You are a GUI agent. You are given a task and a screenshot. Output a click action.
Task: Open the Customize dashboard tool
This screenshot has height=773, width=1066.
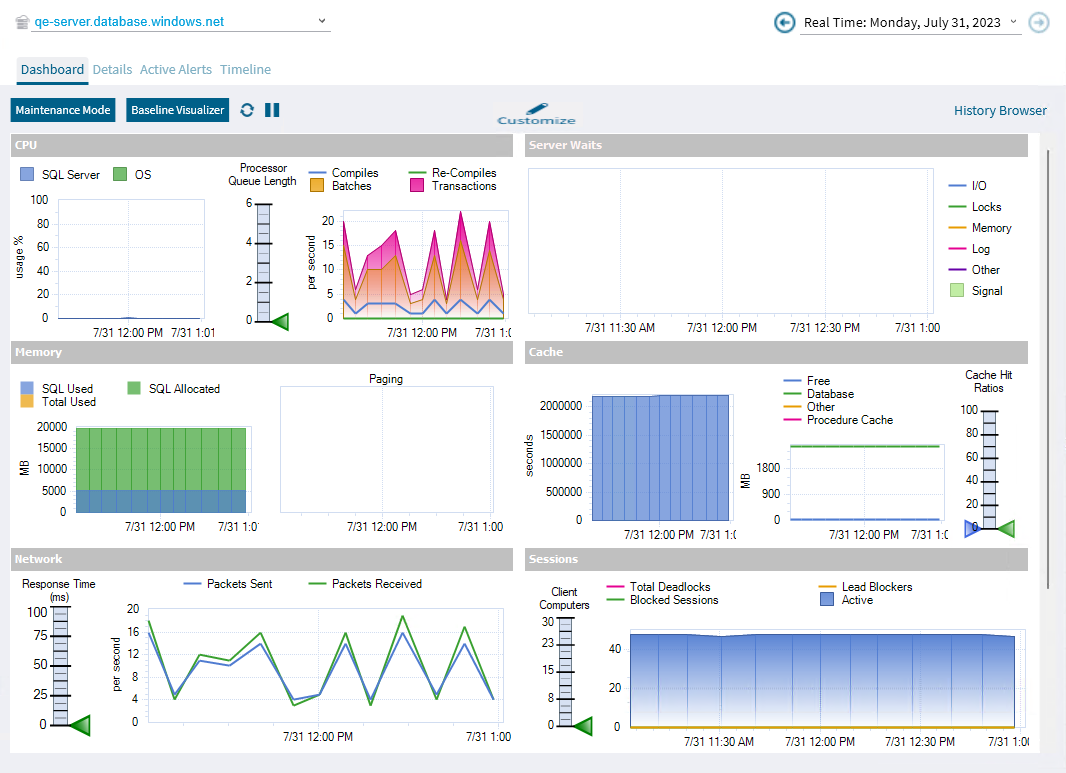(x=537, y=113)
